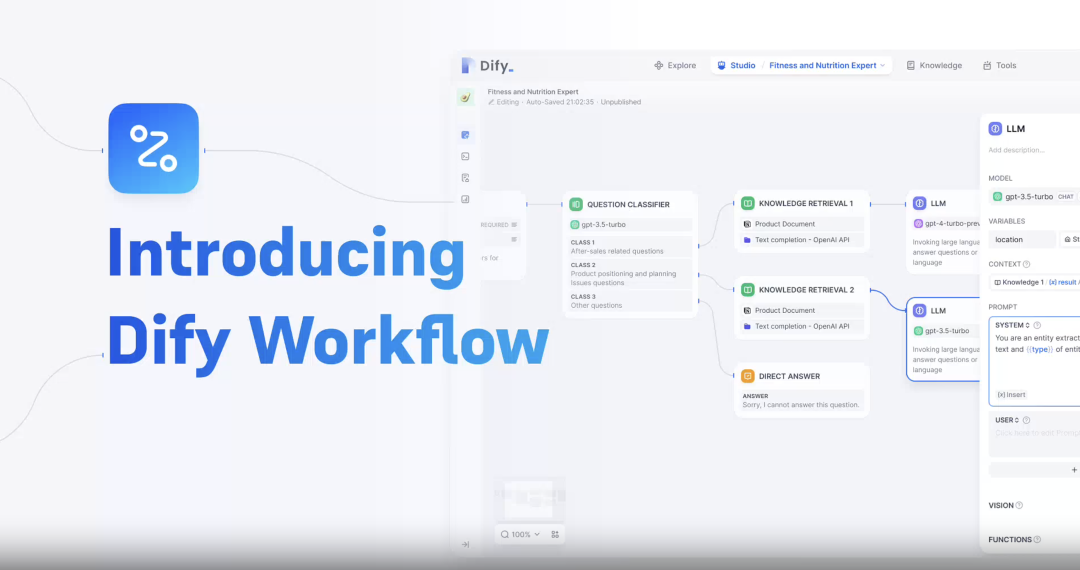Click the folder icon in Knowledge Retrieval 2

tap(747, 326)
